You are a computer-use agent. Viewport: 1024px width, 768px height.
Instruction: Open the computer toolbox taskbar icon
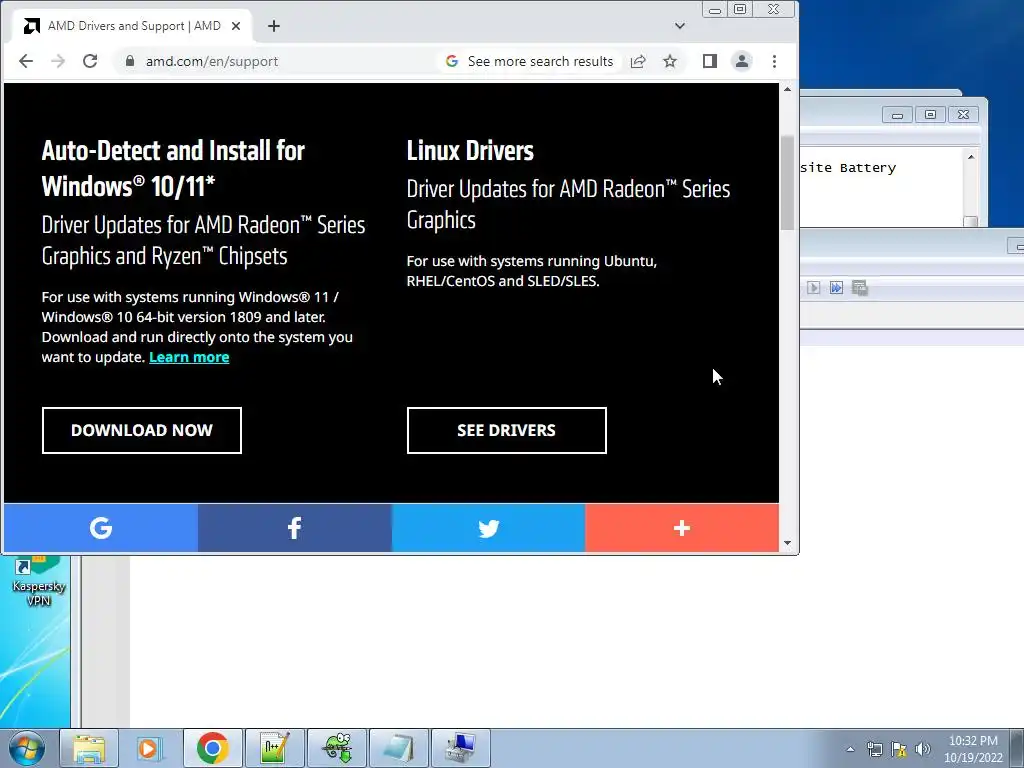pos(460,748)
